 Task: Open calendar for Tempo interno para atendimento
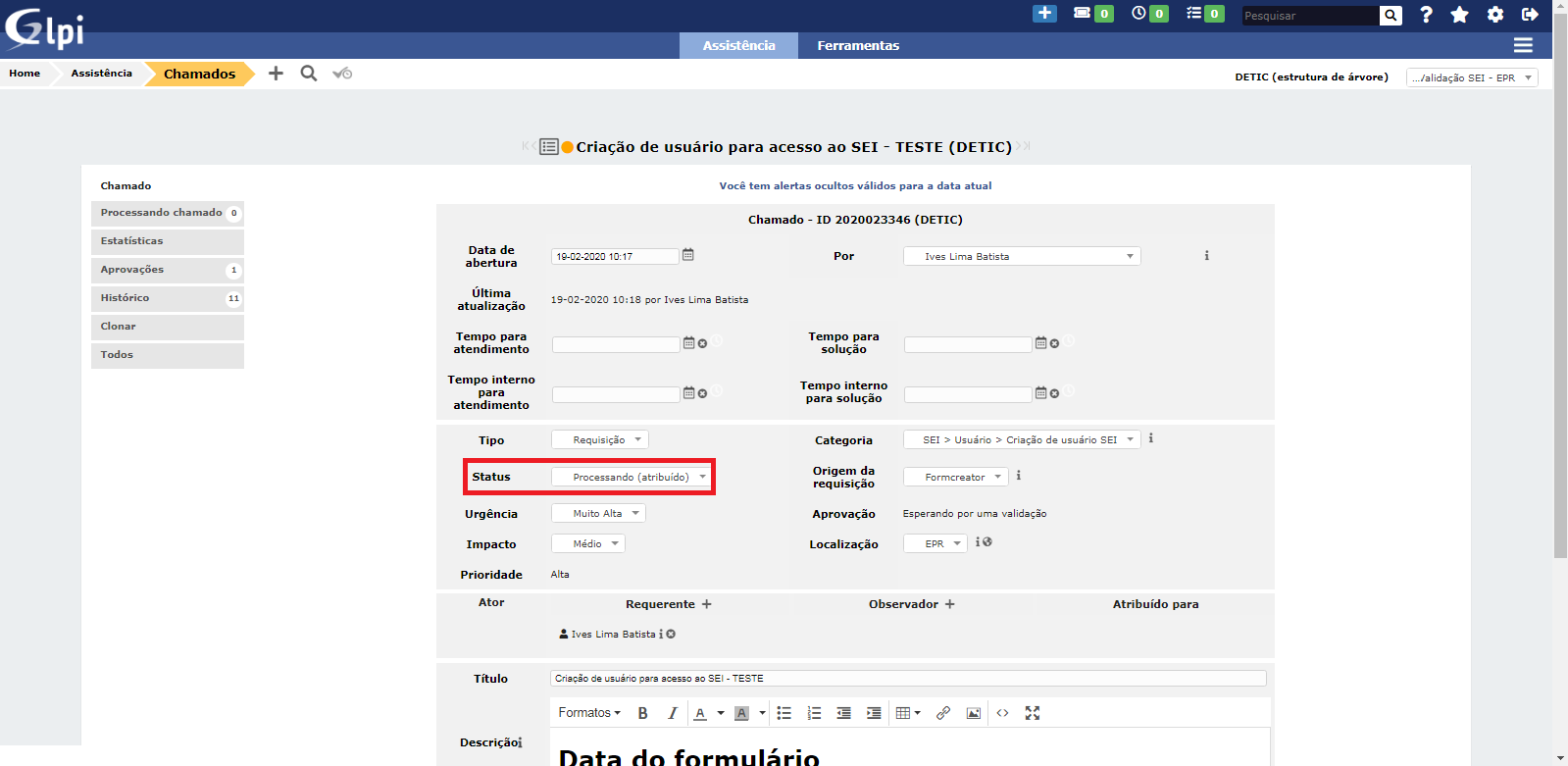(688, 393)
